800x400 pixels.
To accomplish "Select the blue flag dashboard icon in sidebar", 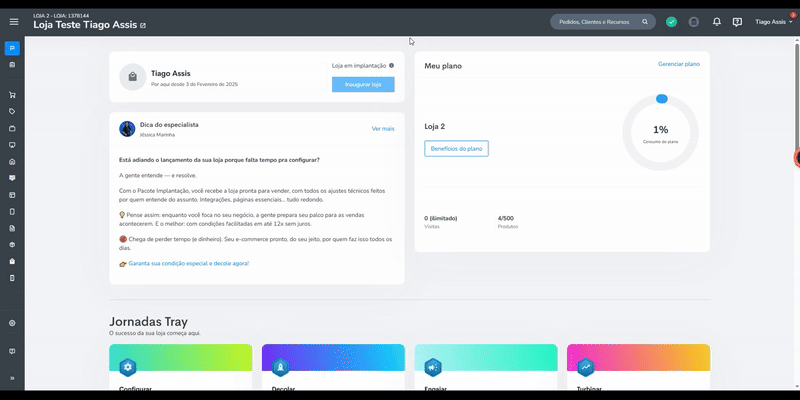I will click(12, 48).
